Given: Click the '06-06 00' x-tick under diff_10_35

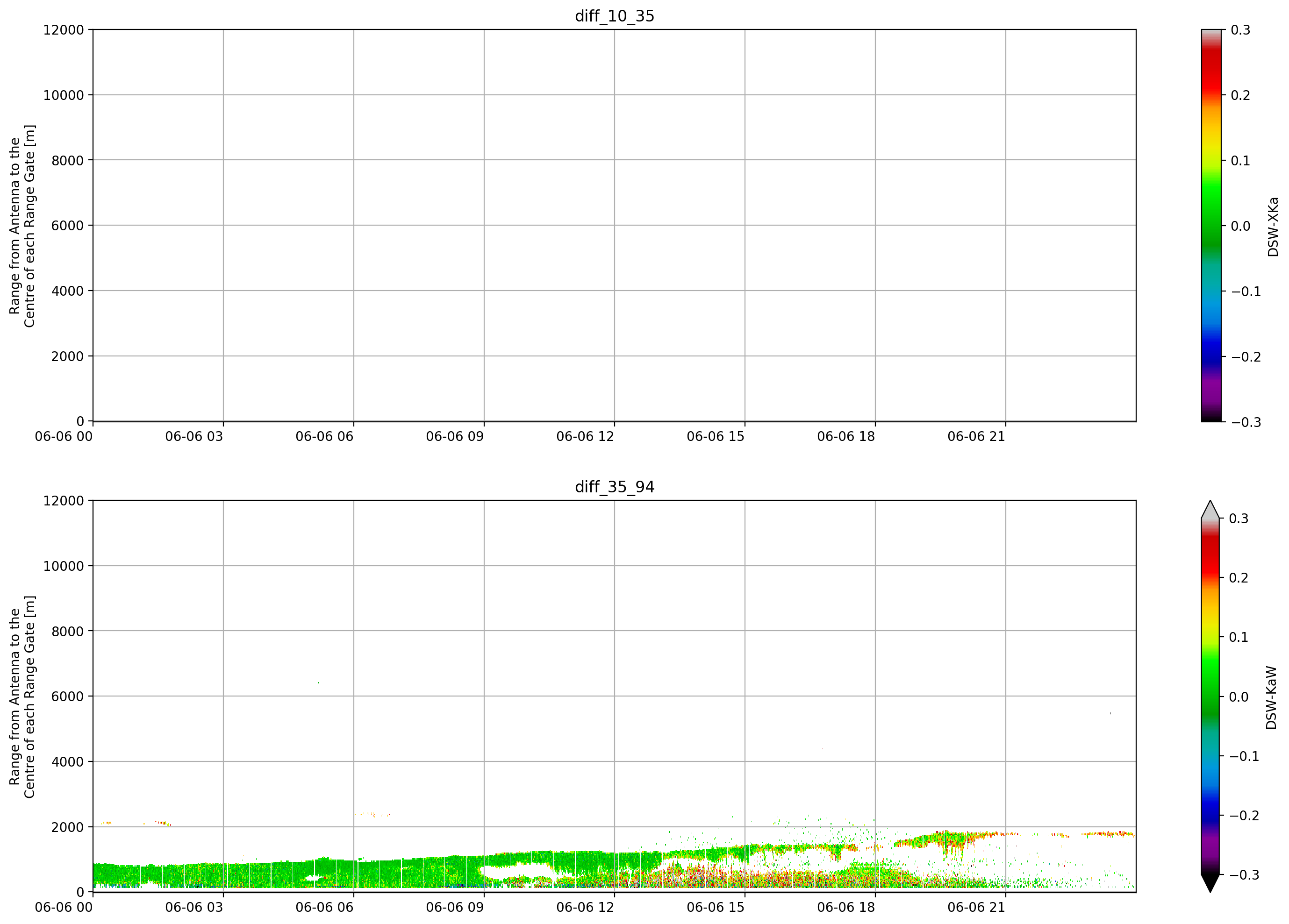Looking at the screenshot, I should (64, 436).
